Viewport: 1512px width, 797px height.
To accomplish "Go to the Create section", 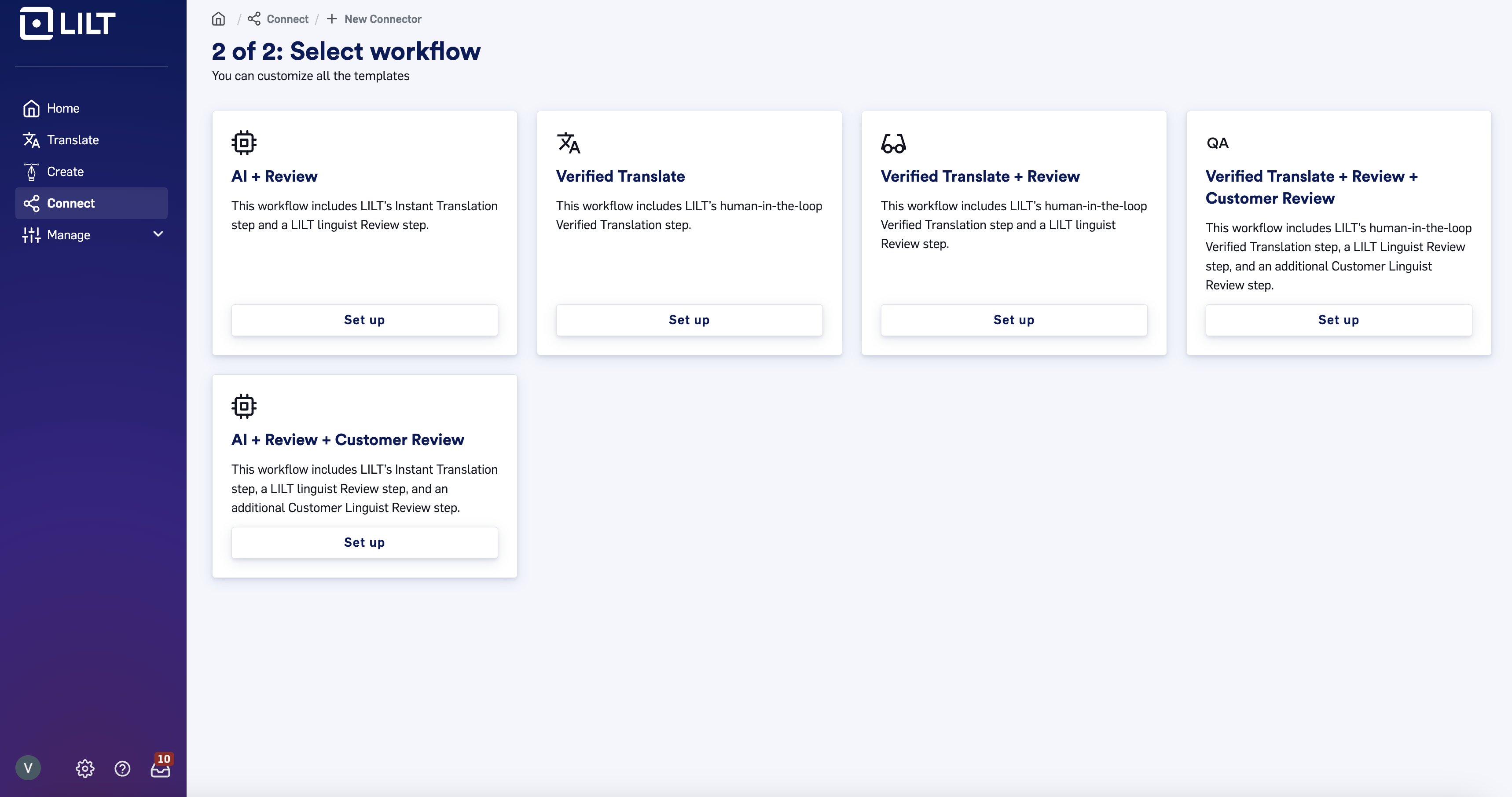I will tap(92, 172).
